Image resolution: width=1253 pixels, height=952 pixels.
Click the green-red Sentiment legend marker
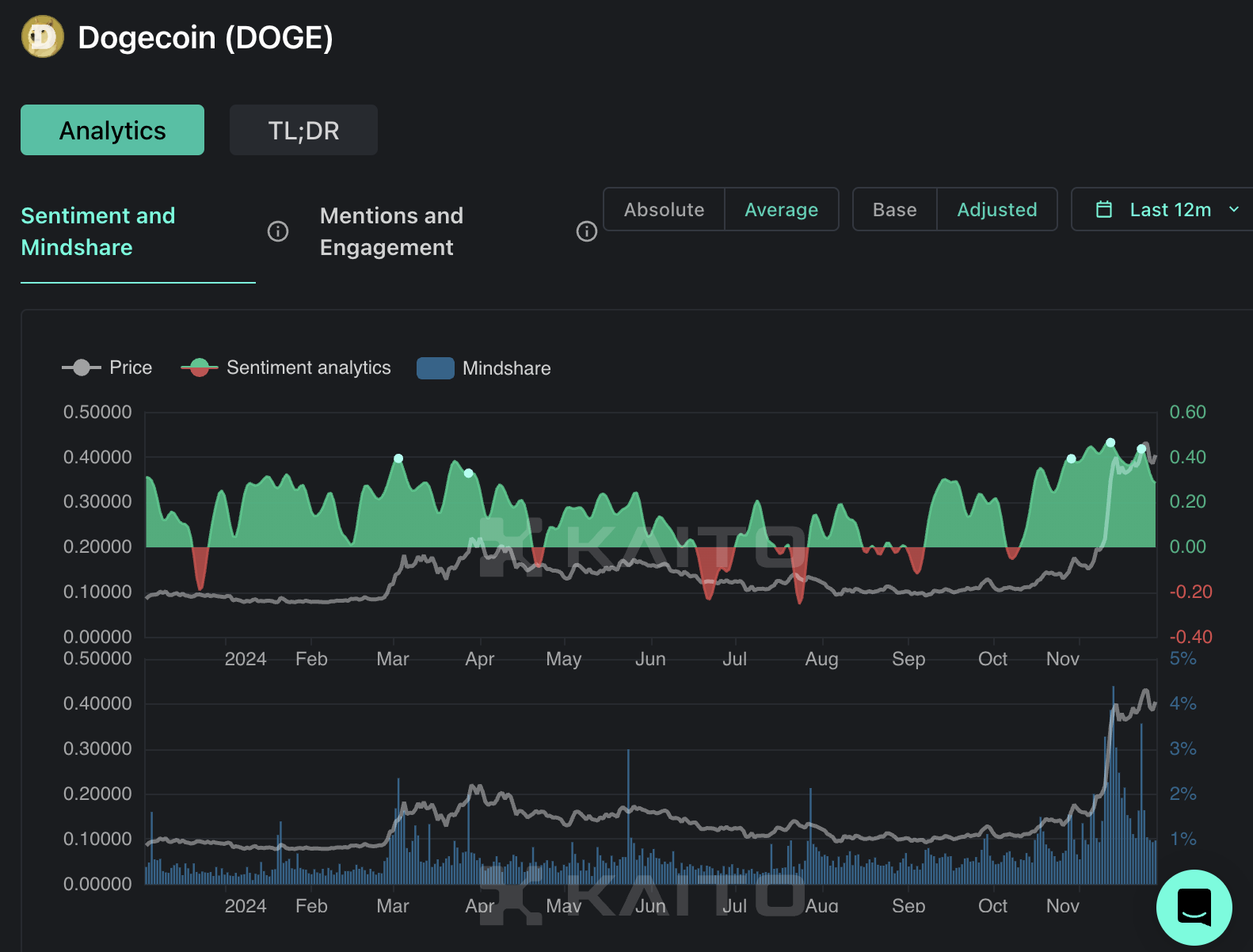click(200, 367)
